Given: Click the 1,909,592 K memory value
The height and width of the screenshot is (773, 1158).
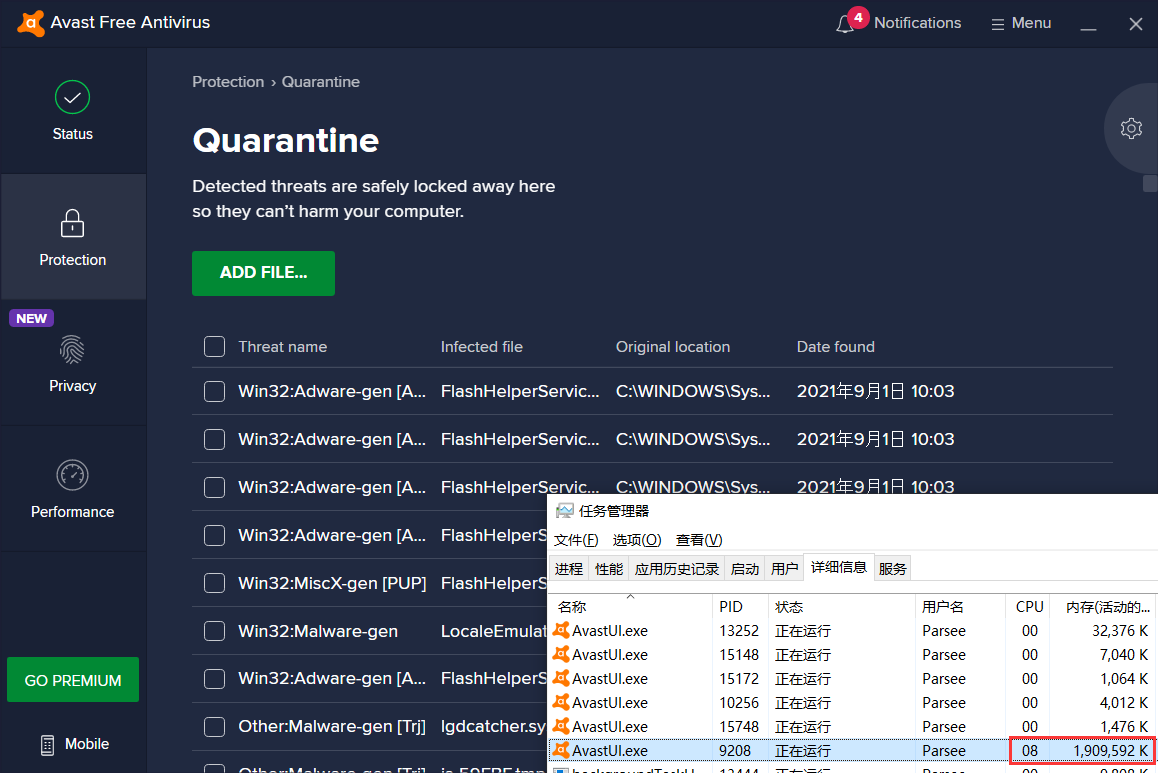Looking at the screenshot, I should [1110, 751].
